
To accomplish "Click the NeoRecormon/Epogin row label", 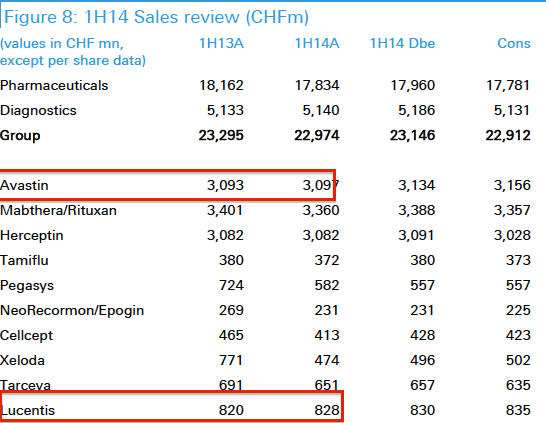I will tap(72, 311).
